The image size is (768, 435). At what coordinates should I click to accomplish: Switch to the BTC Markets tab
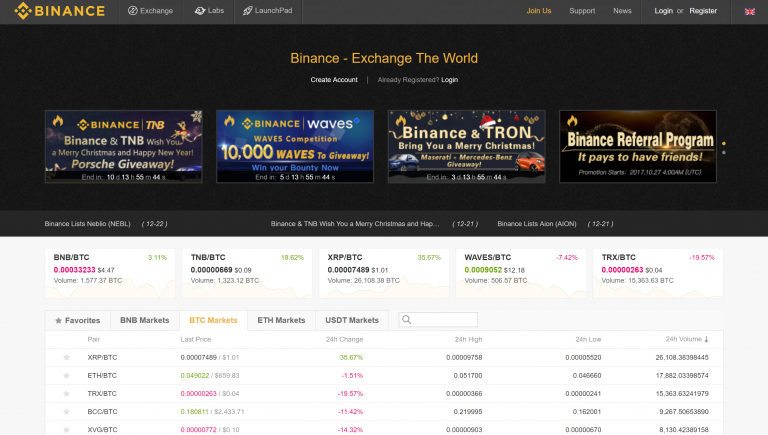[214, 320]
